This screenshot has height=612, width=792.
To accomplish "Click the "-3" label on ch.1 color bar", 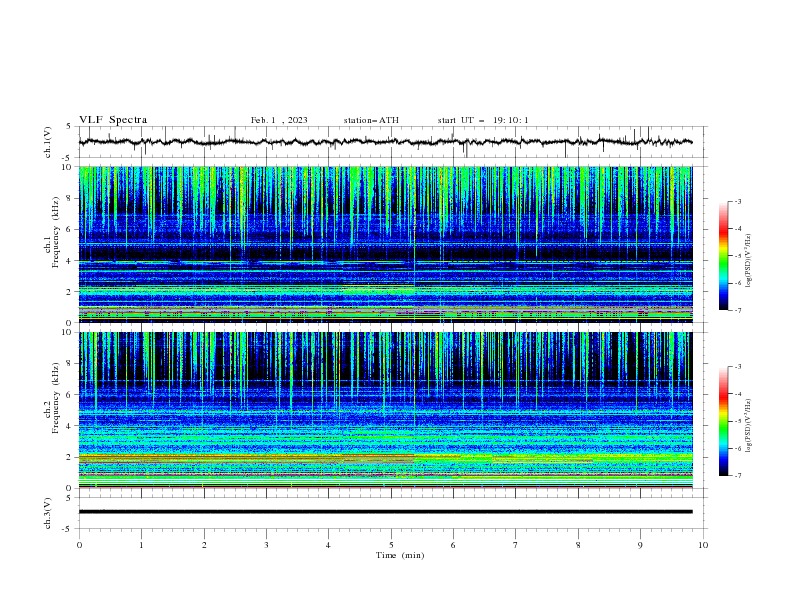I will pyautogui.click(x=738, y=201).
